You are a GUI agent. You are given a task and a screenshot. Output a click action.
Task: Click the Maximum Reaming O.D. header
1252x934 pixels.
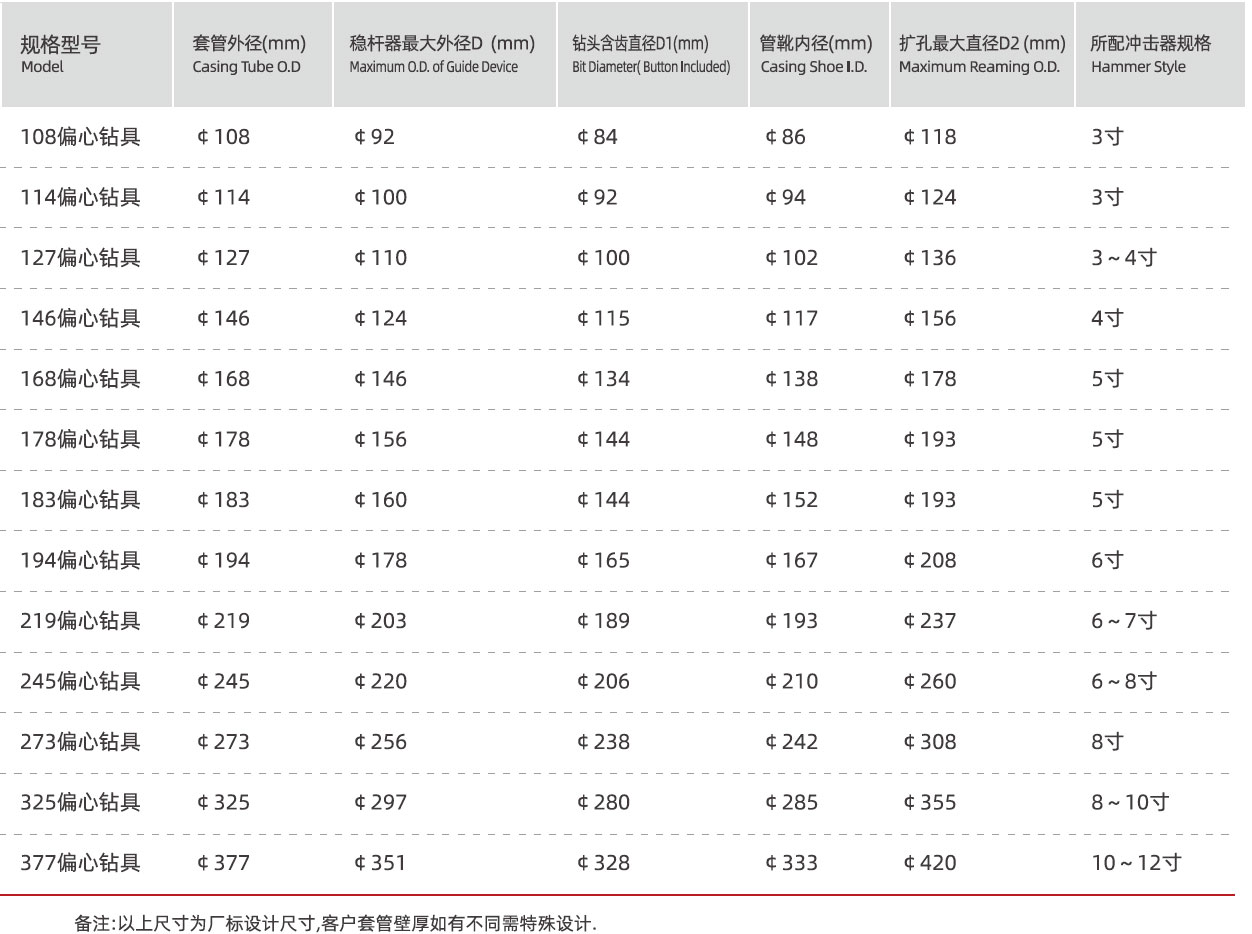click(x=981, y=55)
